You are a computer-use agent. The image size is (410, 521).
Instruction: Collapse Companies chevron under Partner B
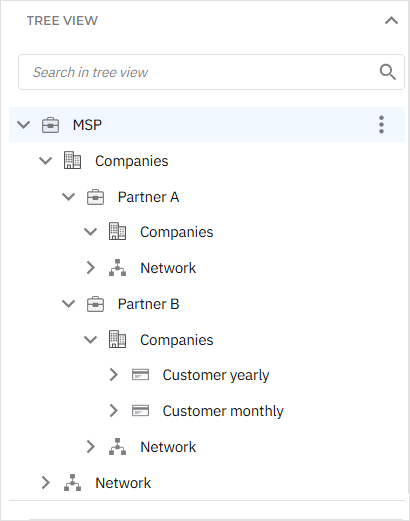[90, 340]
